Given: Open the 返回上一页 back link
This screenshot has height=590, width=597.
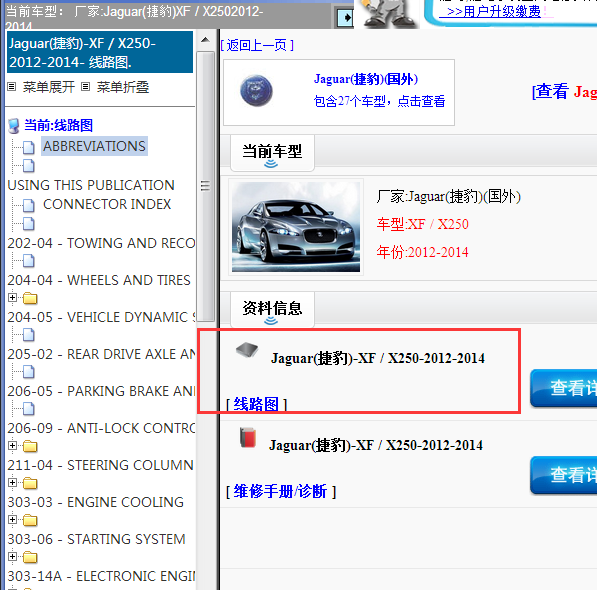Looking at the screenshot, I should [x=257, y=45].
